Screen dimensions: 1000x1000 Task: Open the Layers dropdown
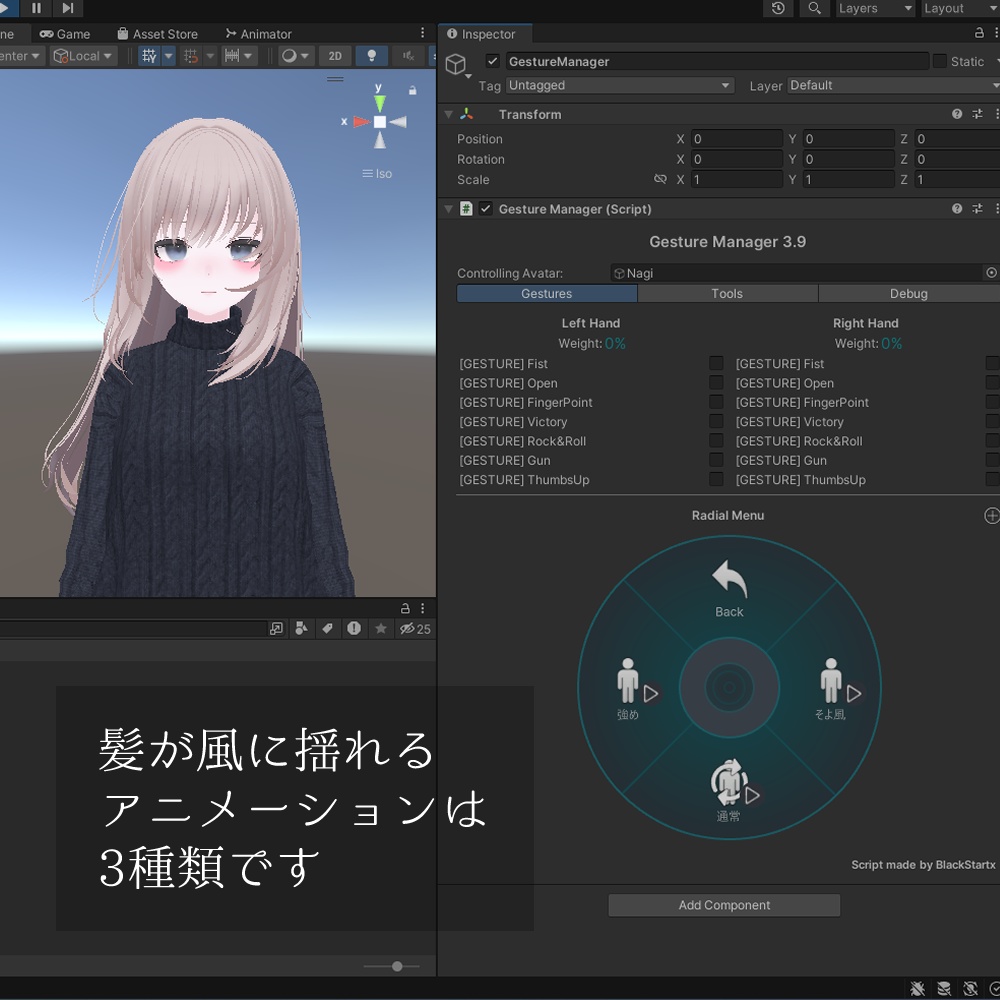876,8
